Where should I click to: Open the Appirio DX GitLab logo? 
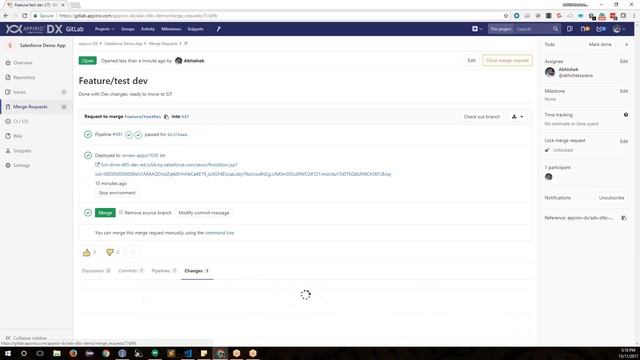click(44, 29)
